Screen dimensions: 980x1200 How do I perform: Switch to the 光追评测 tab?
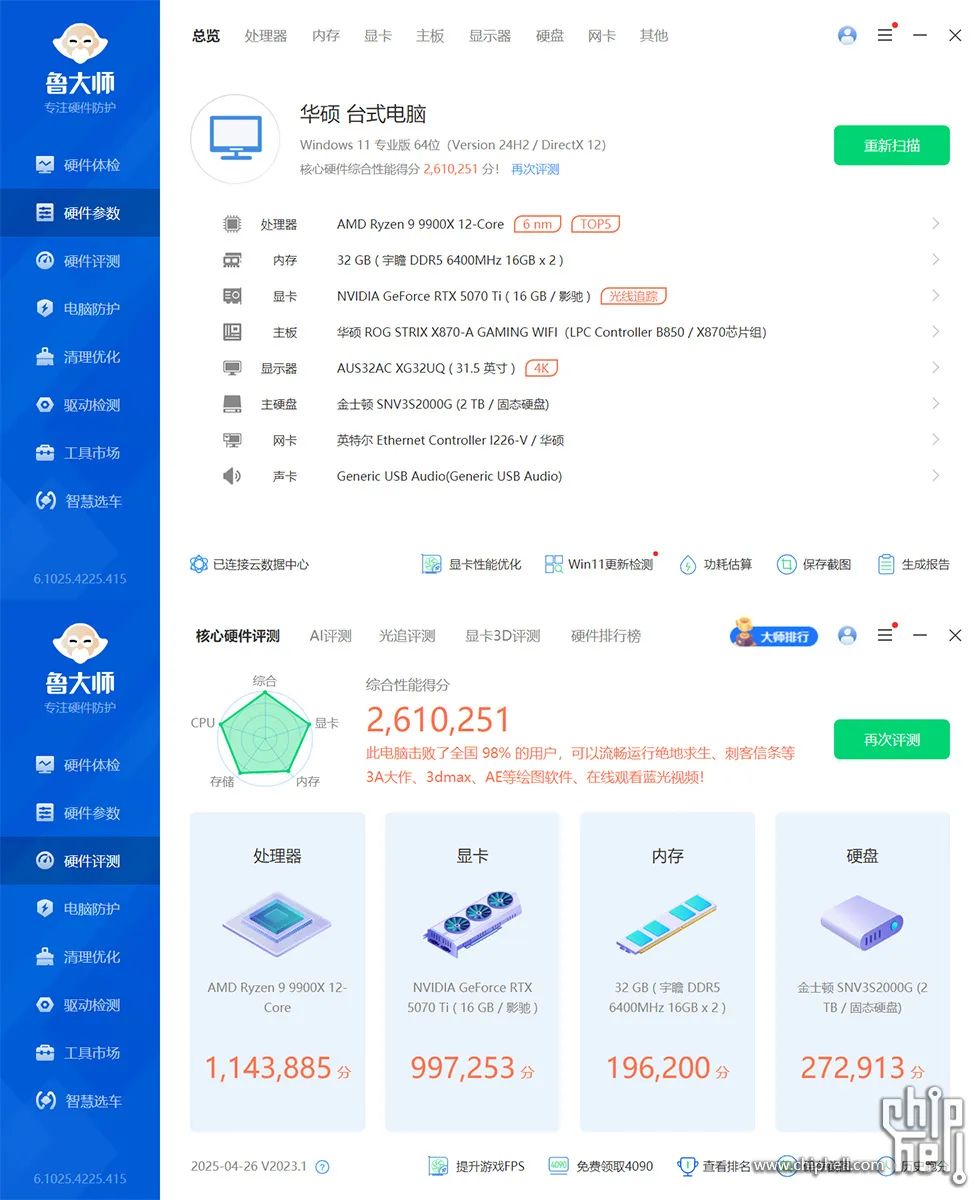[x=407, y=636]
